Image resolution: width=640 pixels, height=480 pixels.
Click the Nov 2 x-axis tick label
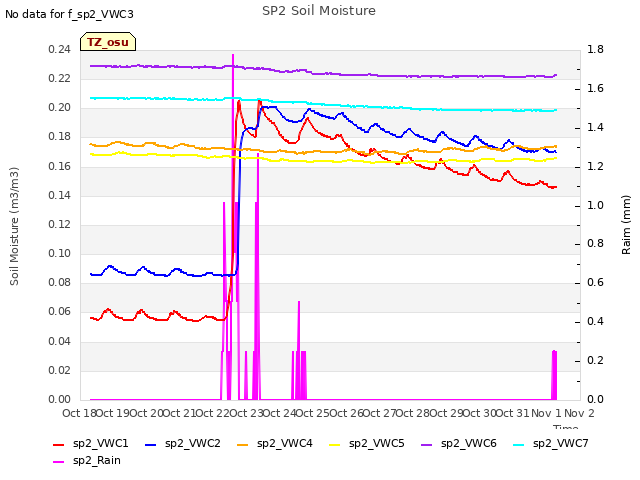click(x=579, y=413)
